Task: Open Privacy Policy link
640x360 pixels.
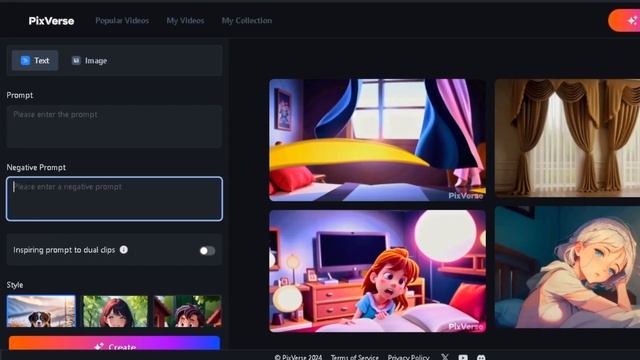Action: (x=409, y=357)
